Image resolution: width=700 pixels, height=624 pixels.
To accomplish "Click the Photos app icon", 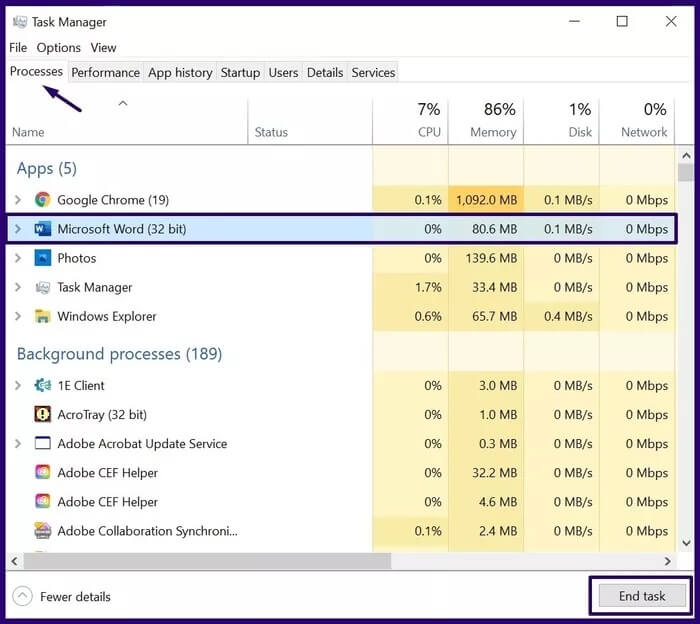I will (42, 258).
